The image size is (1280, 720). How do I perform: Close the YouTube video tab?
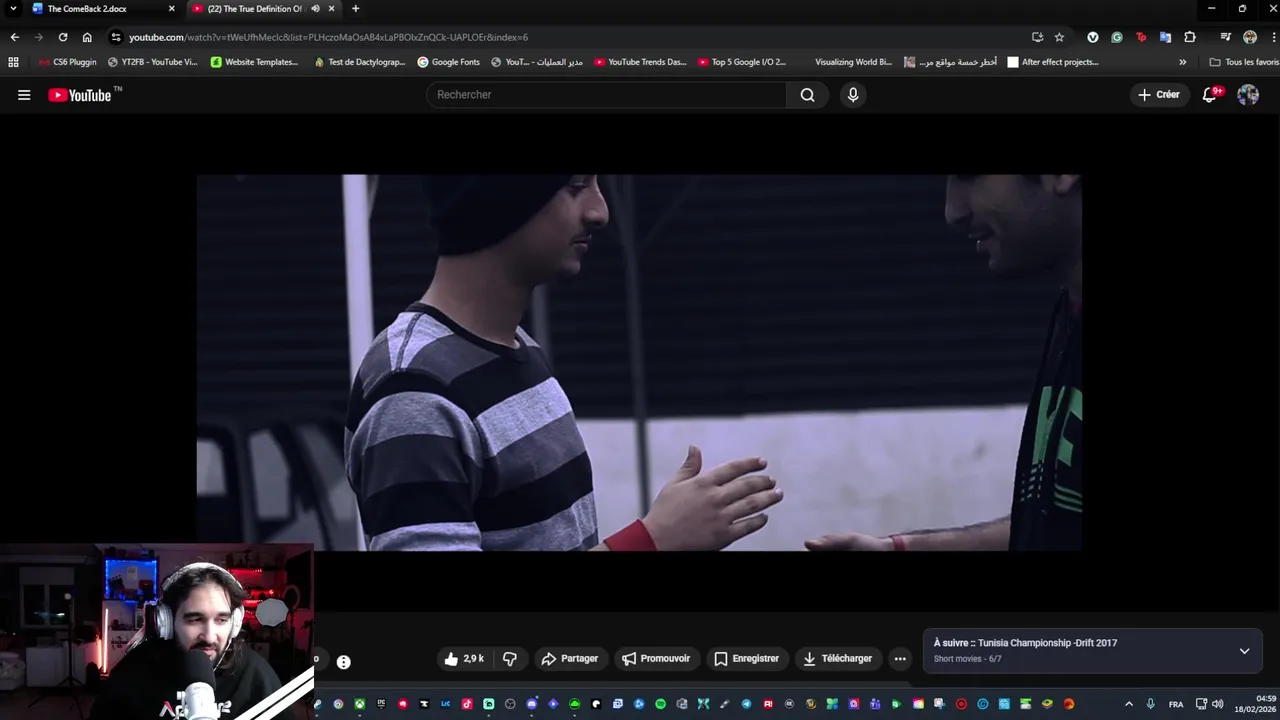331,9
